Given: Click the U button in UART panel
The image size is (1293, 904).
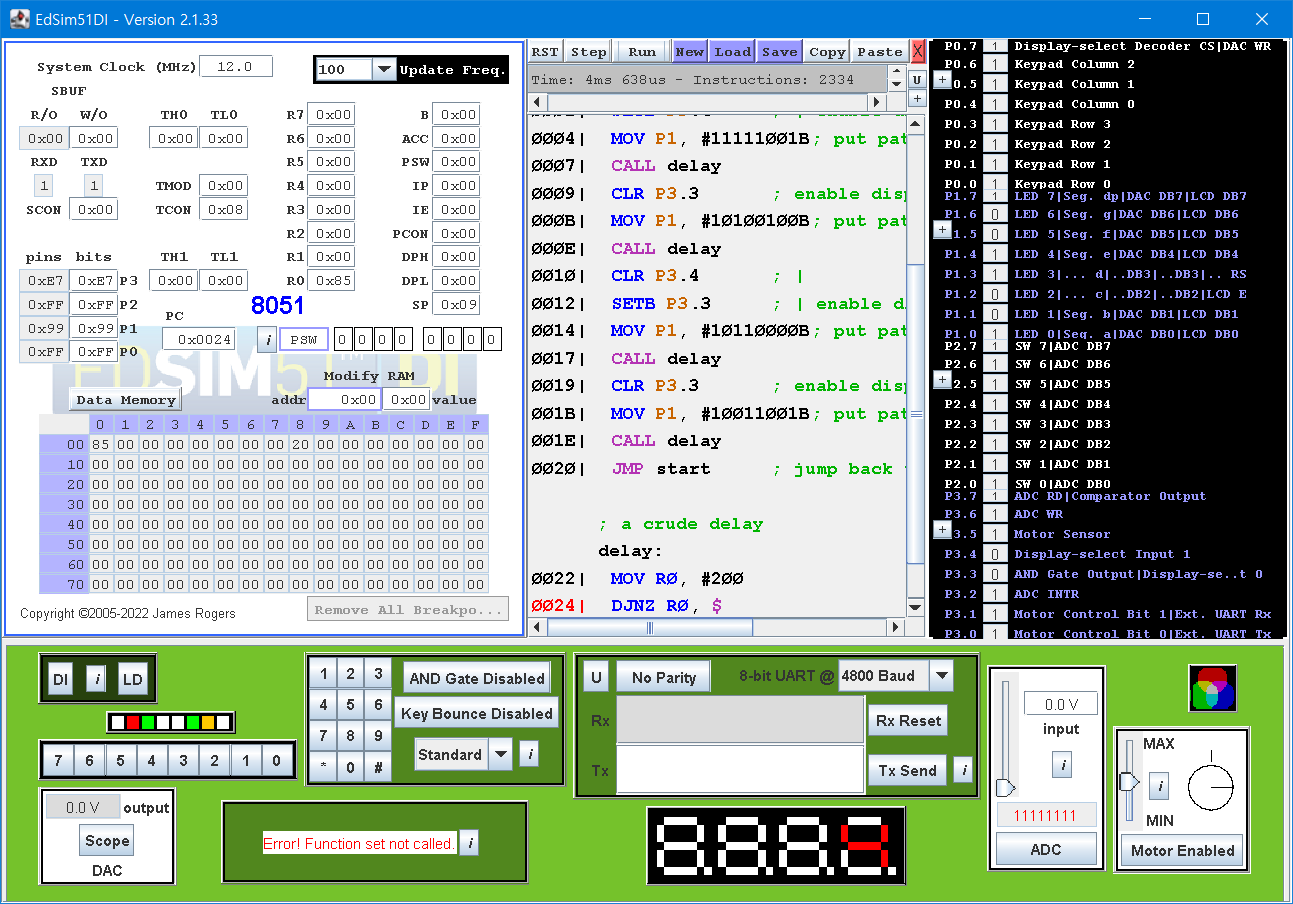Looking at the screenshot, I should pos(596,677).
